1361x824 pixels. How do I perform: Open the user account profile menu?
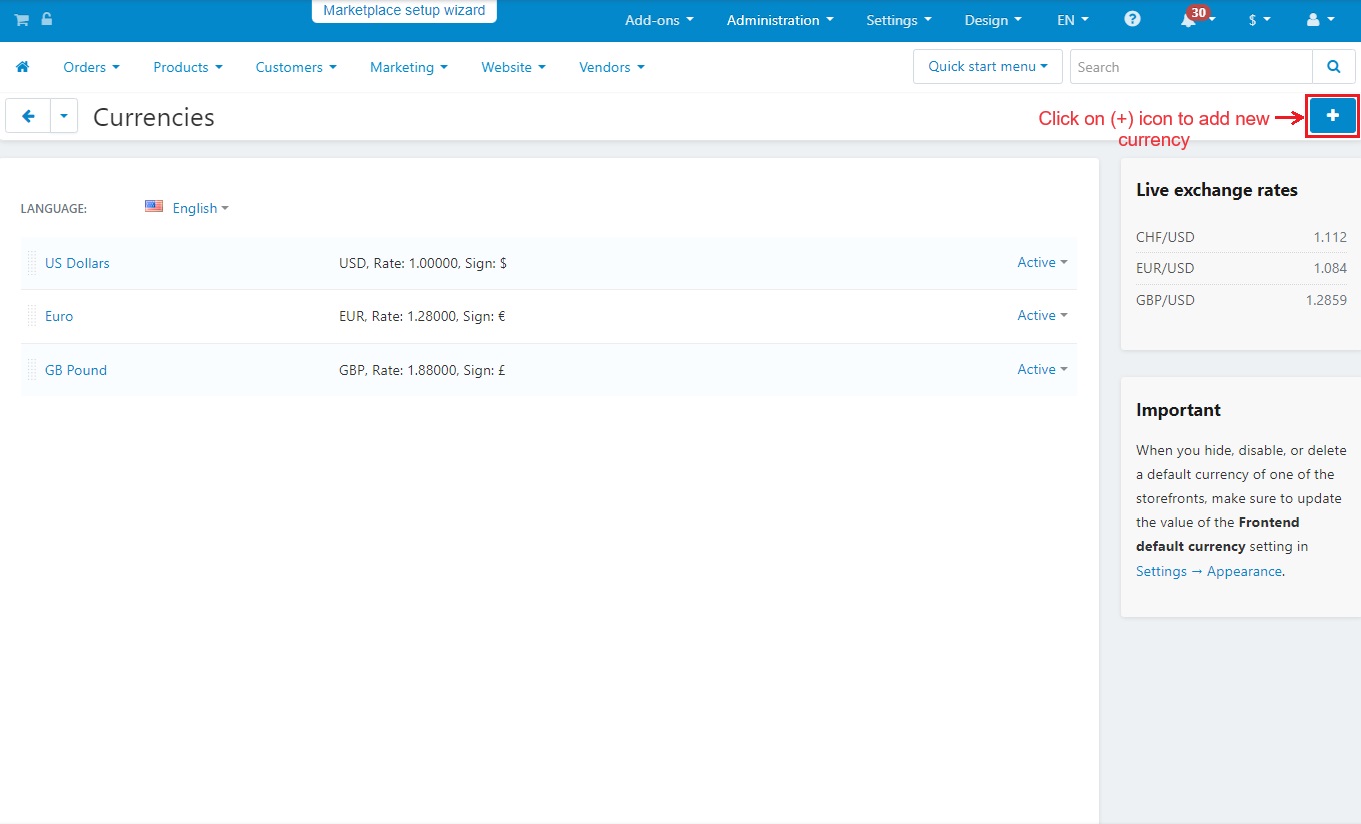[x=1321, y=20]
